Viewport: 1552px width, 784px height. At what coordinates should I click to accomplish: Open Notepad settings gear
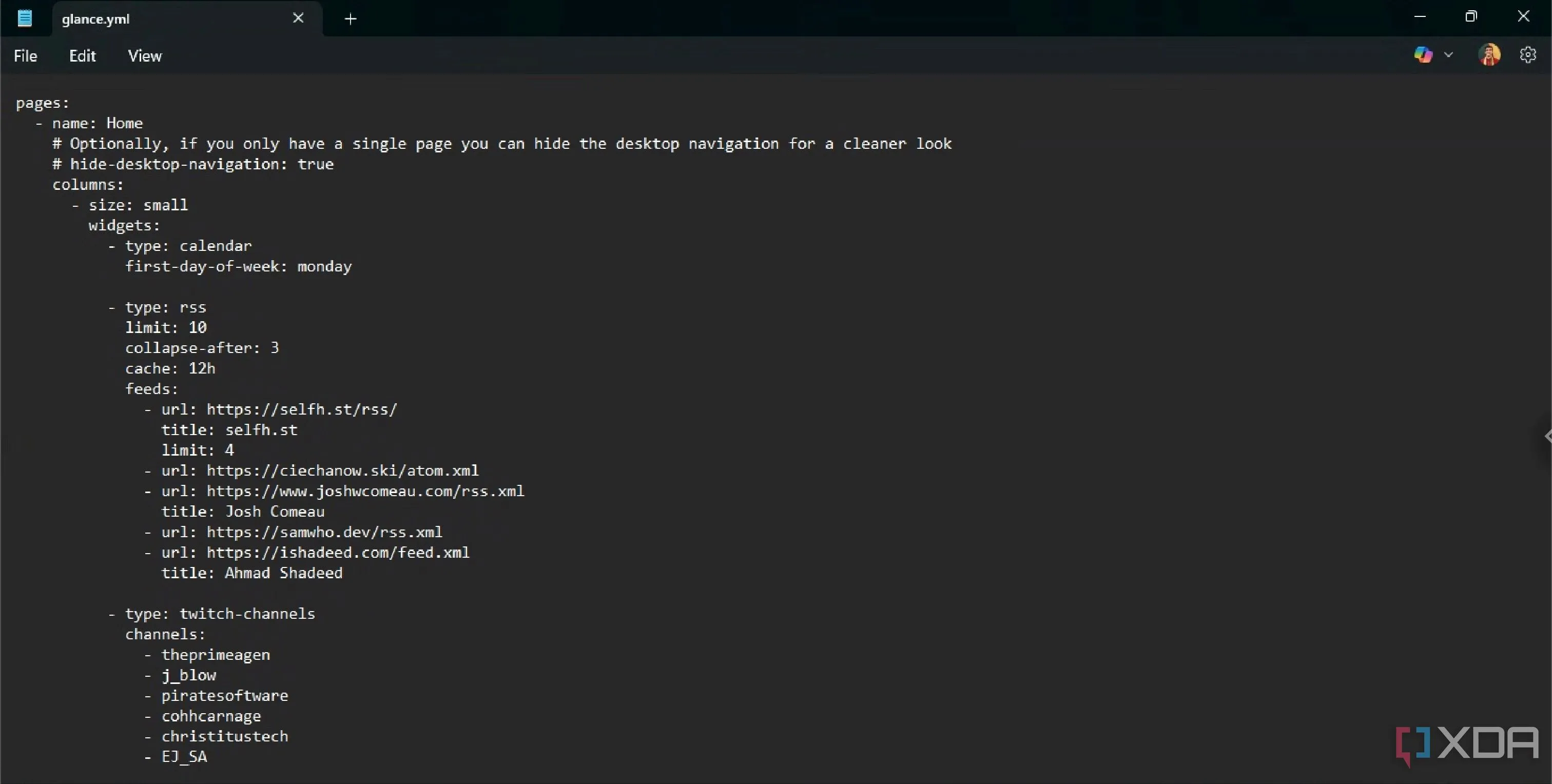click(x=1527, y=55)
